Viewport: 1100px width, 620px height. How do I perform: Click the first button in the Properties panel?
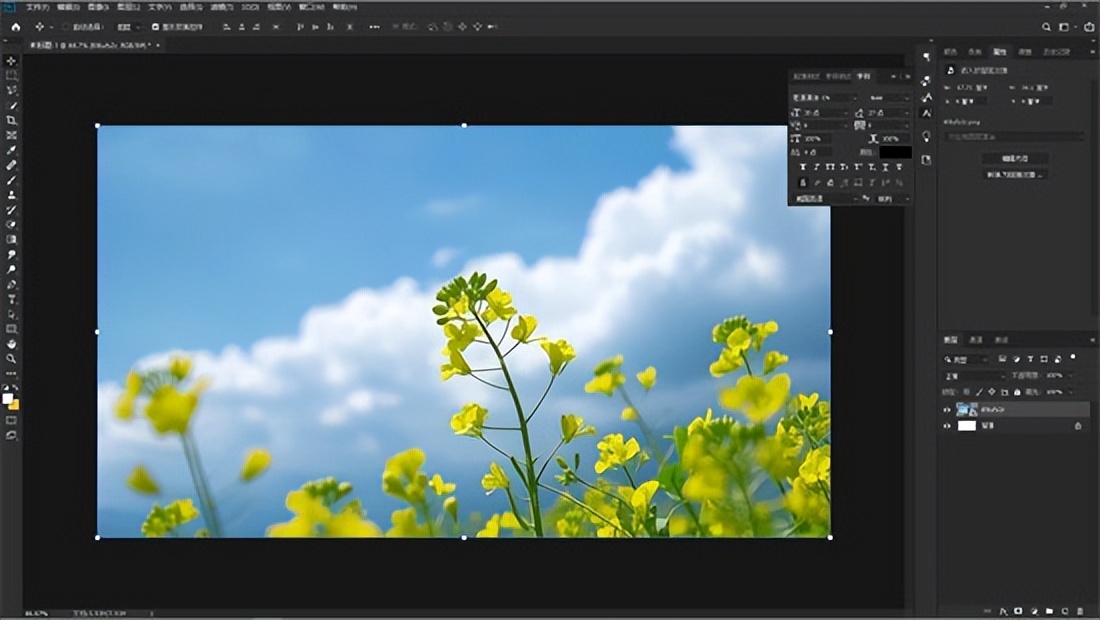[1014, 158]
